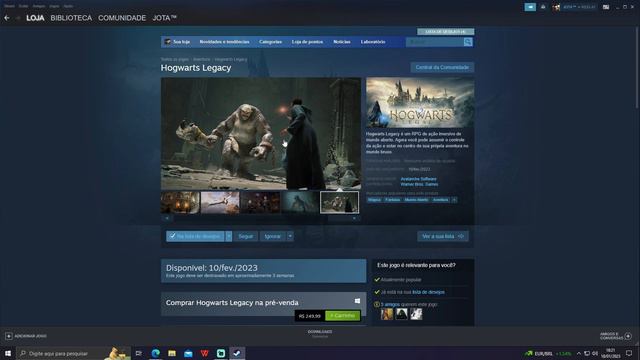Show hidden system tray icons

click(x=579, y=353)
